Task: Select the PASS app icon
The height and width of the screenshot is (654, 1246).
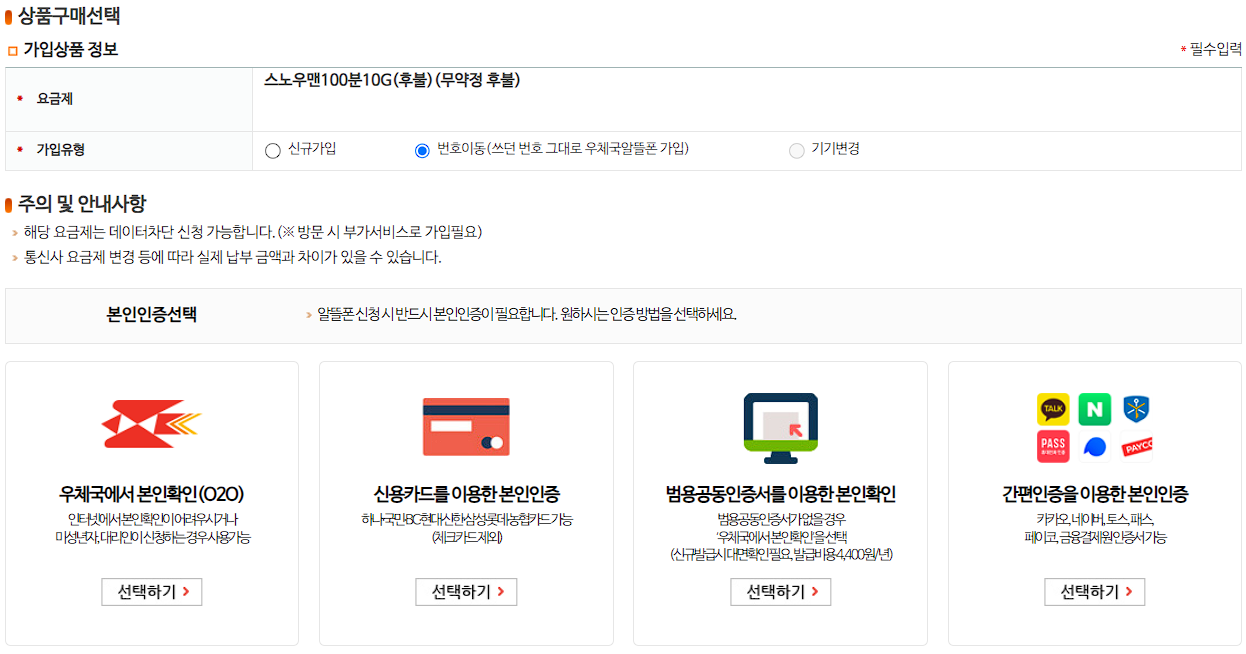Action: tap(1054, 446)
